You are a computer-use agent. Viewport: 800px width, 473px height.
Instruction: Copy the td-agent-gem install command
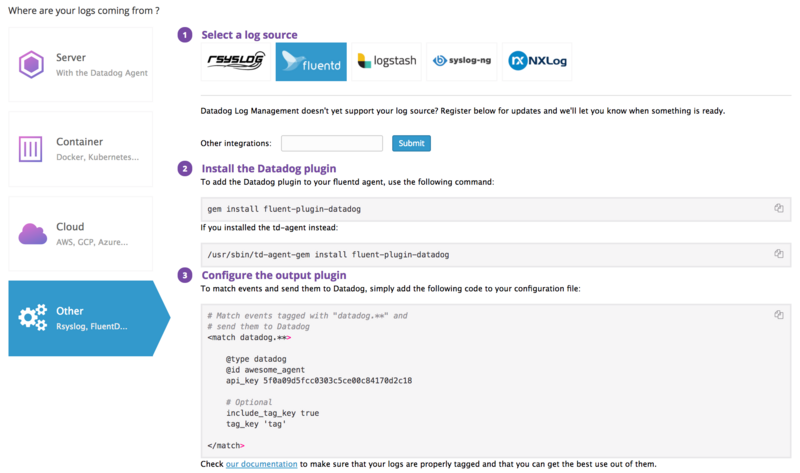[779, 254]
